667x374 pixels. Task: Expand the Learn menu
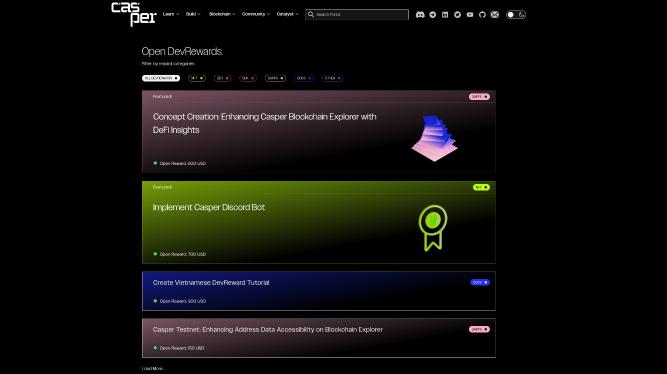tap(170, 14)
